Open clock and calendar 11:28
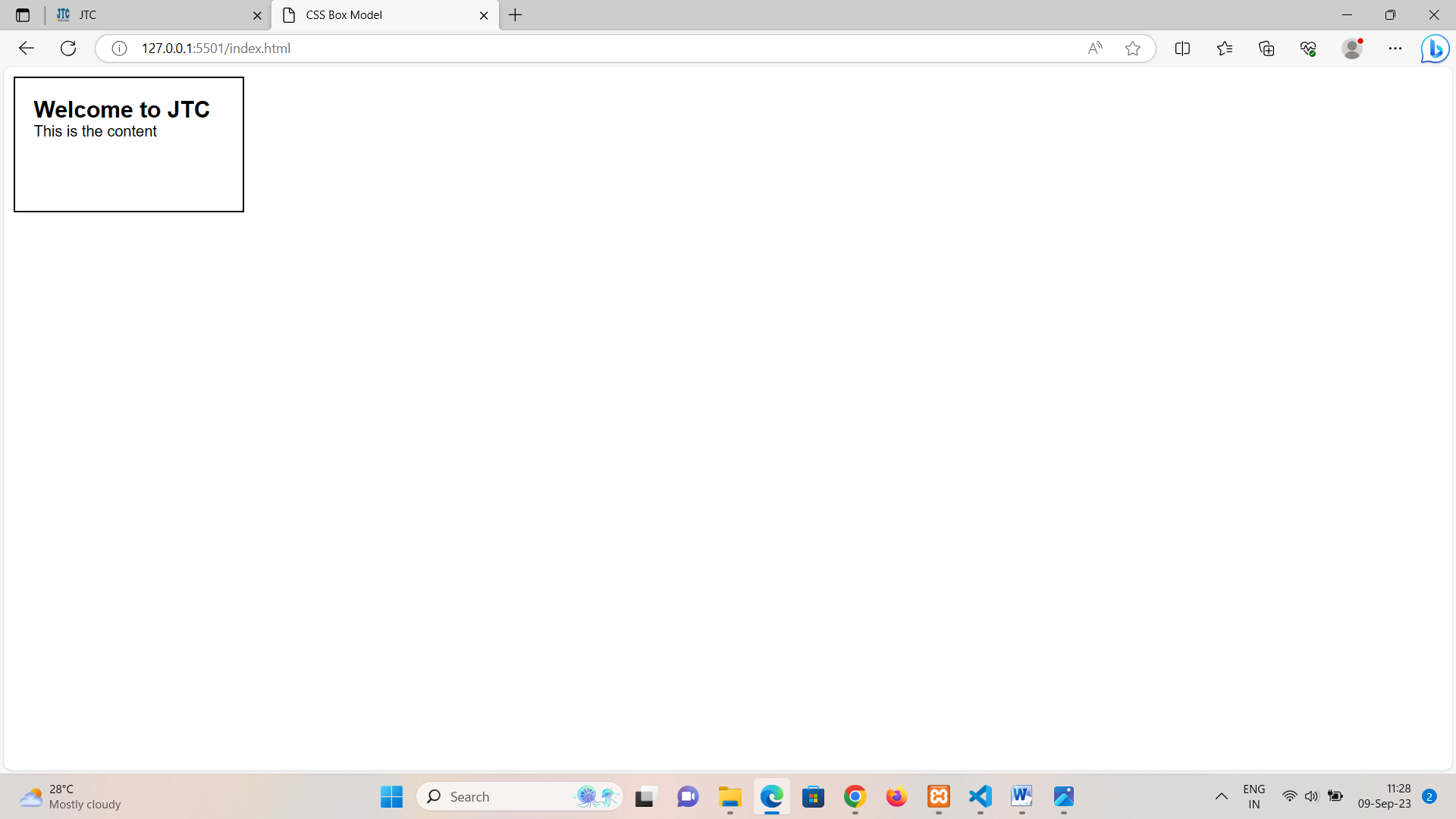 (x=1385, y=797)
